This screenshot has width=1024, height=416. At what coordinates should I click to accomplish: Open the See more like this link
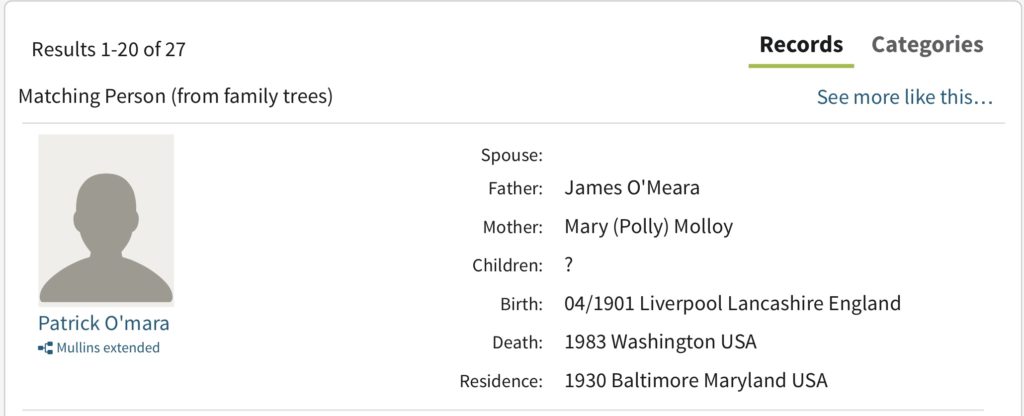pos(904,97)
